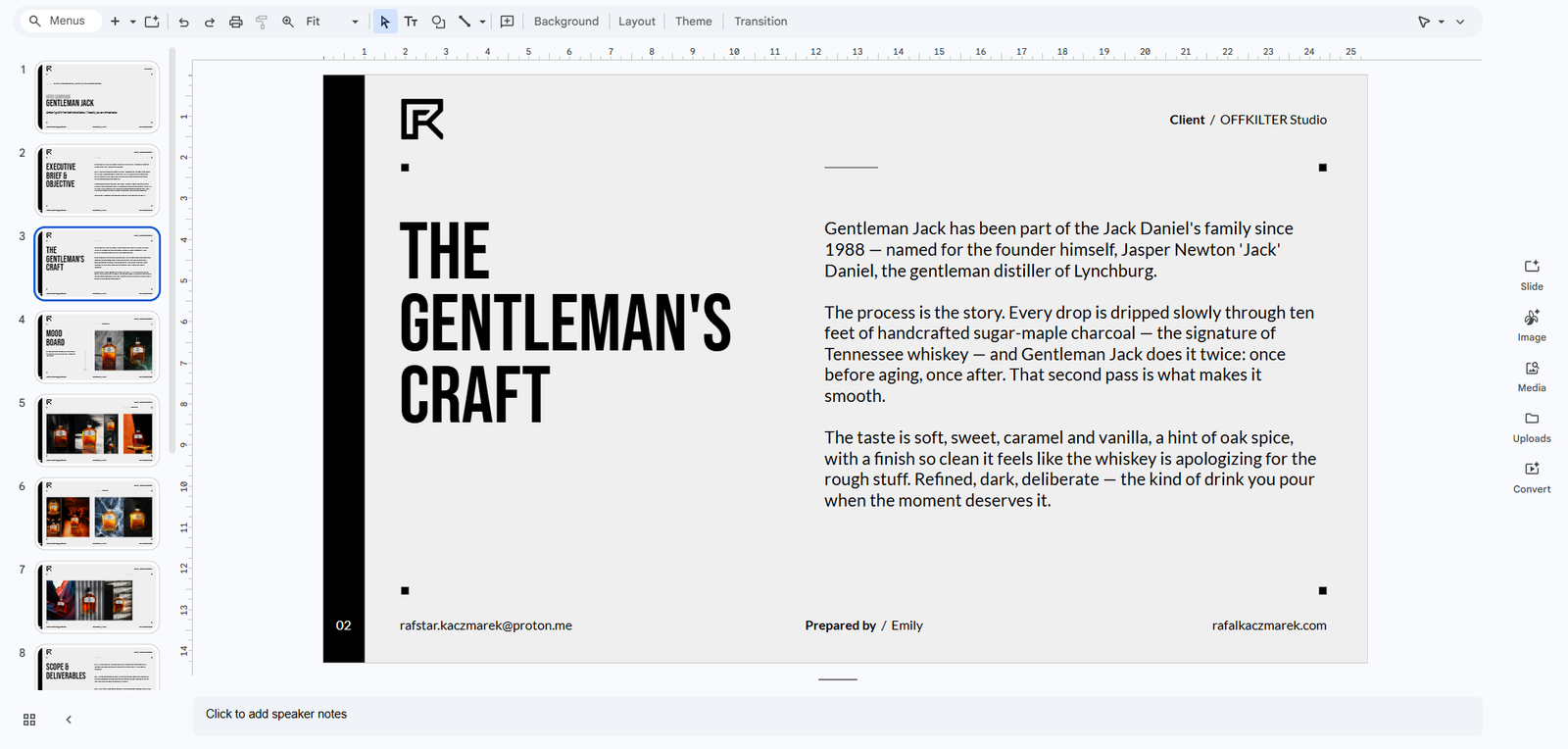Open the Layout menu

(637, 22)
